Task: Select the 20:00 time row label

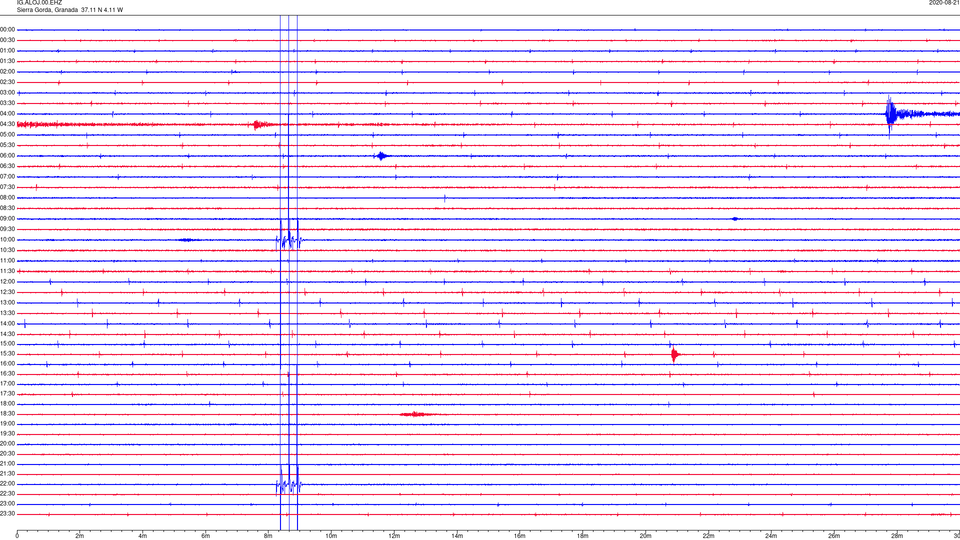Action: coord(8,444)
